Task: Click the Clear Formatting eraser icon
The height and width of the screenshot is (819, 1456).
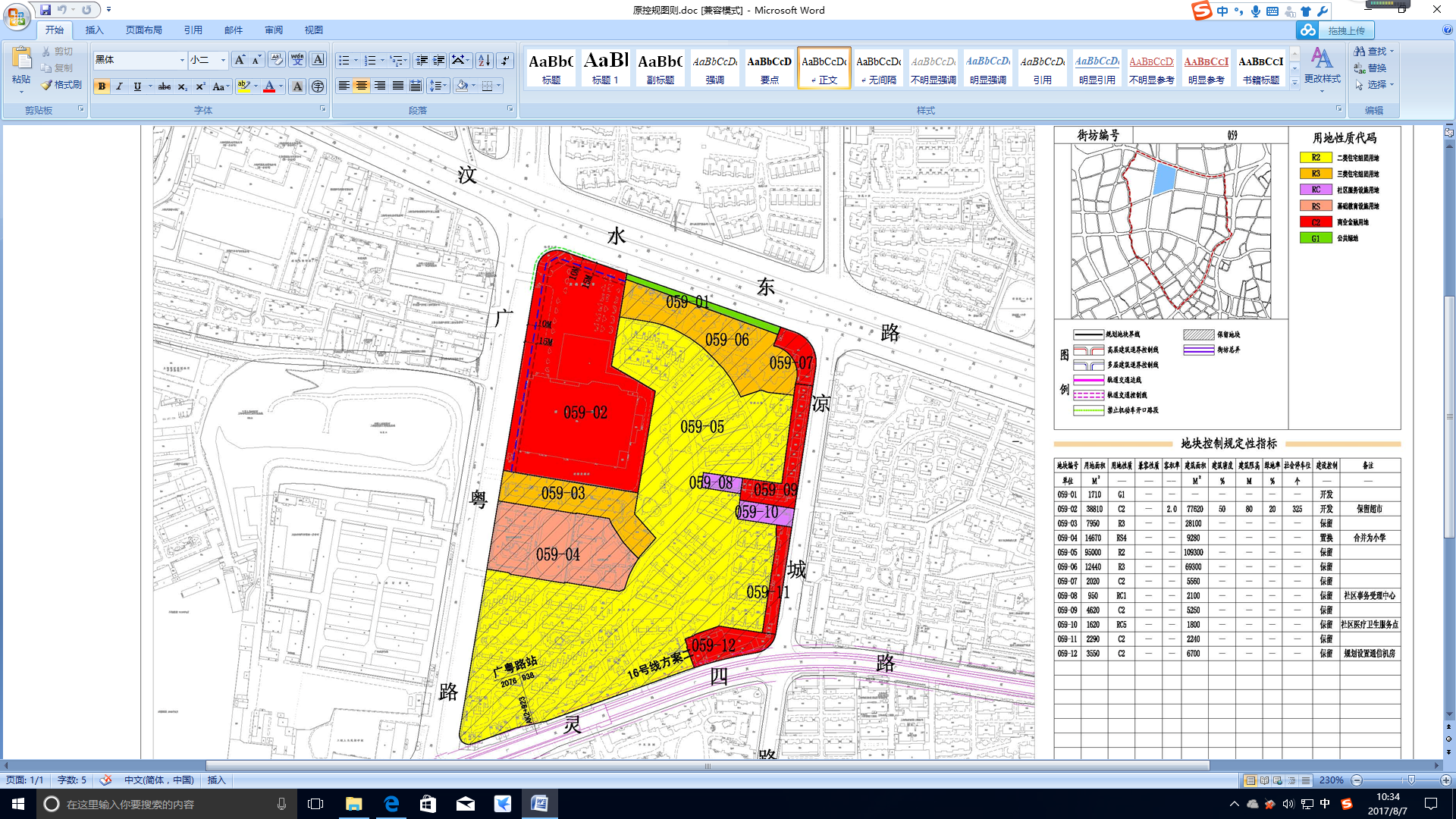Action: [x=276, y=60]
